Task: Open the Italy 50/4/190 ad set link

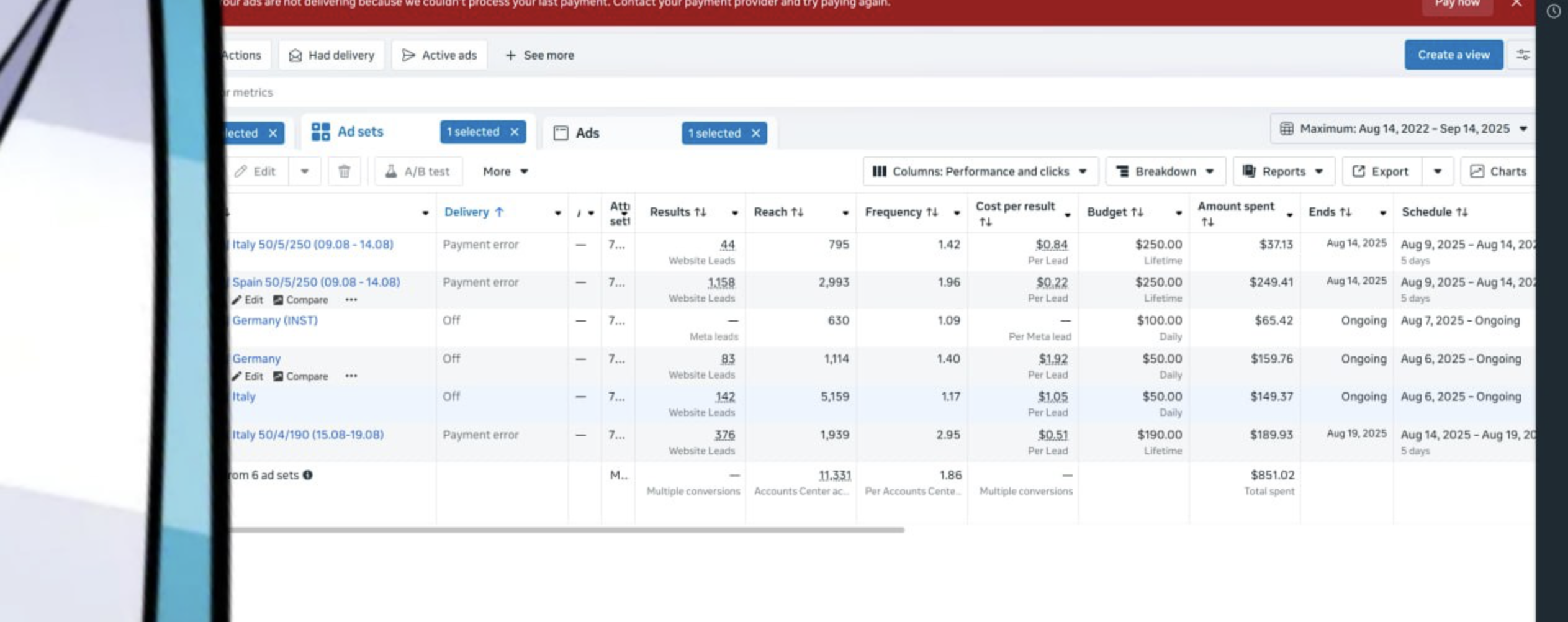Action: (308, 435)
